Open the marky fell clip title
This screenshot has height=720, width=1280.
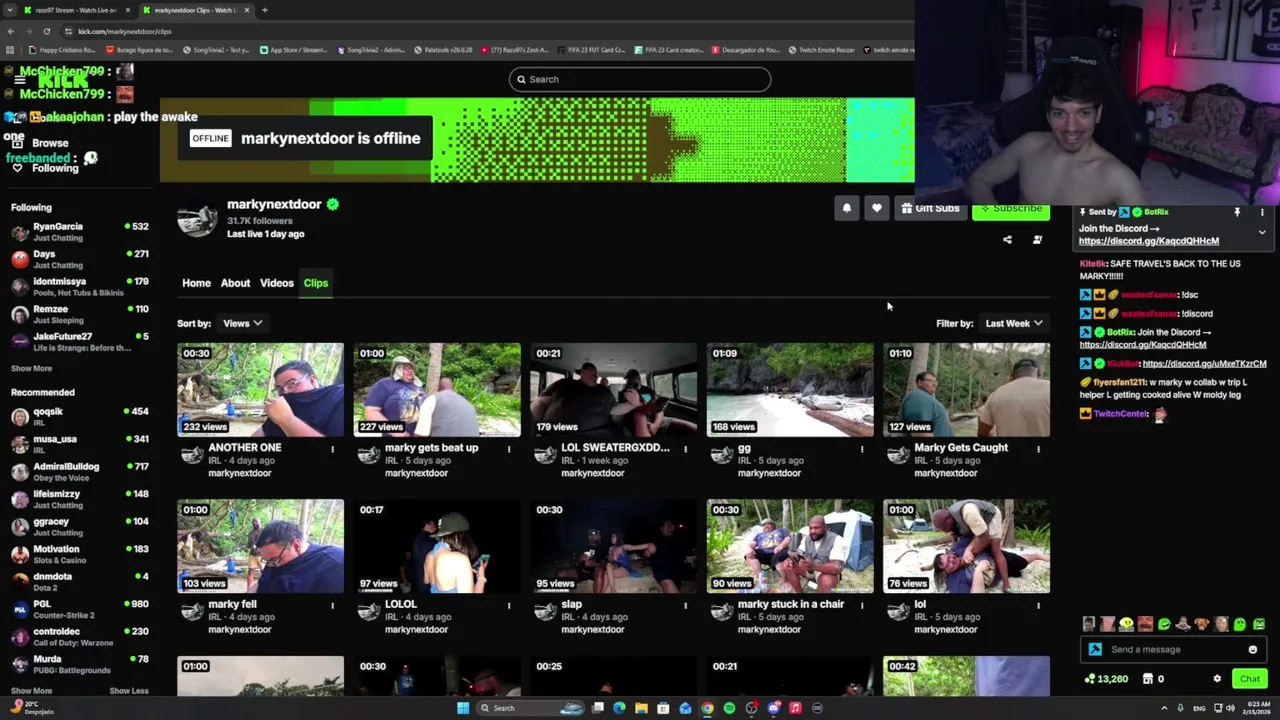click(x=232, y=604)
